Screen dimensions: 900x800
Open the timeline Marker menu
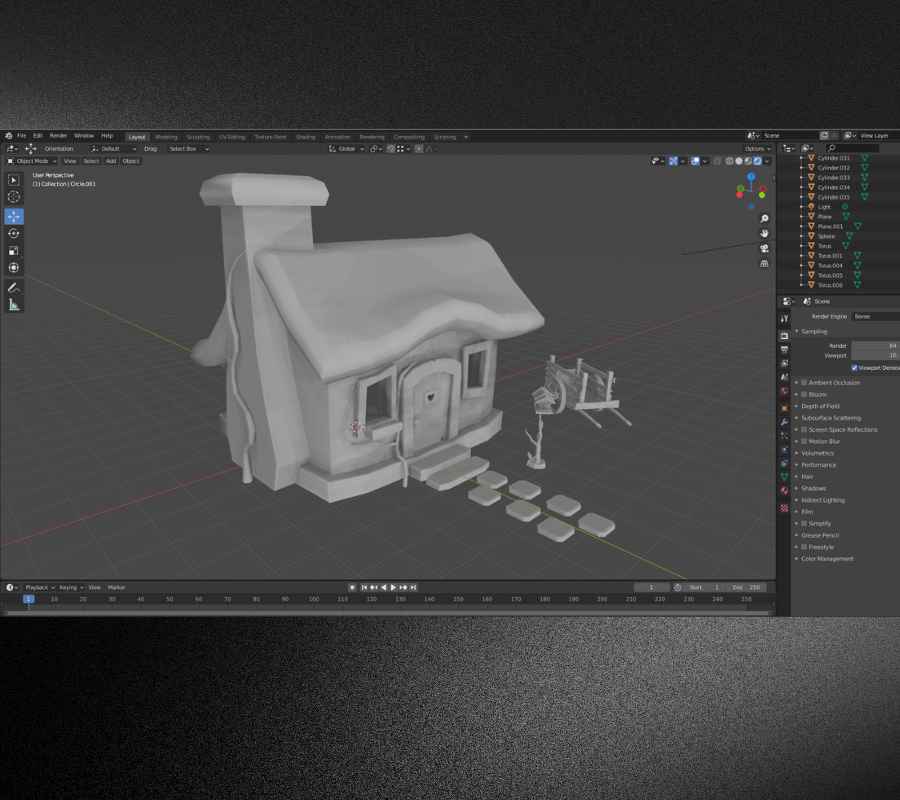click(116, 588)
